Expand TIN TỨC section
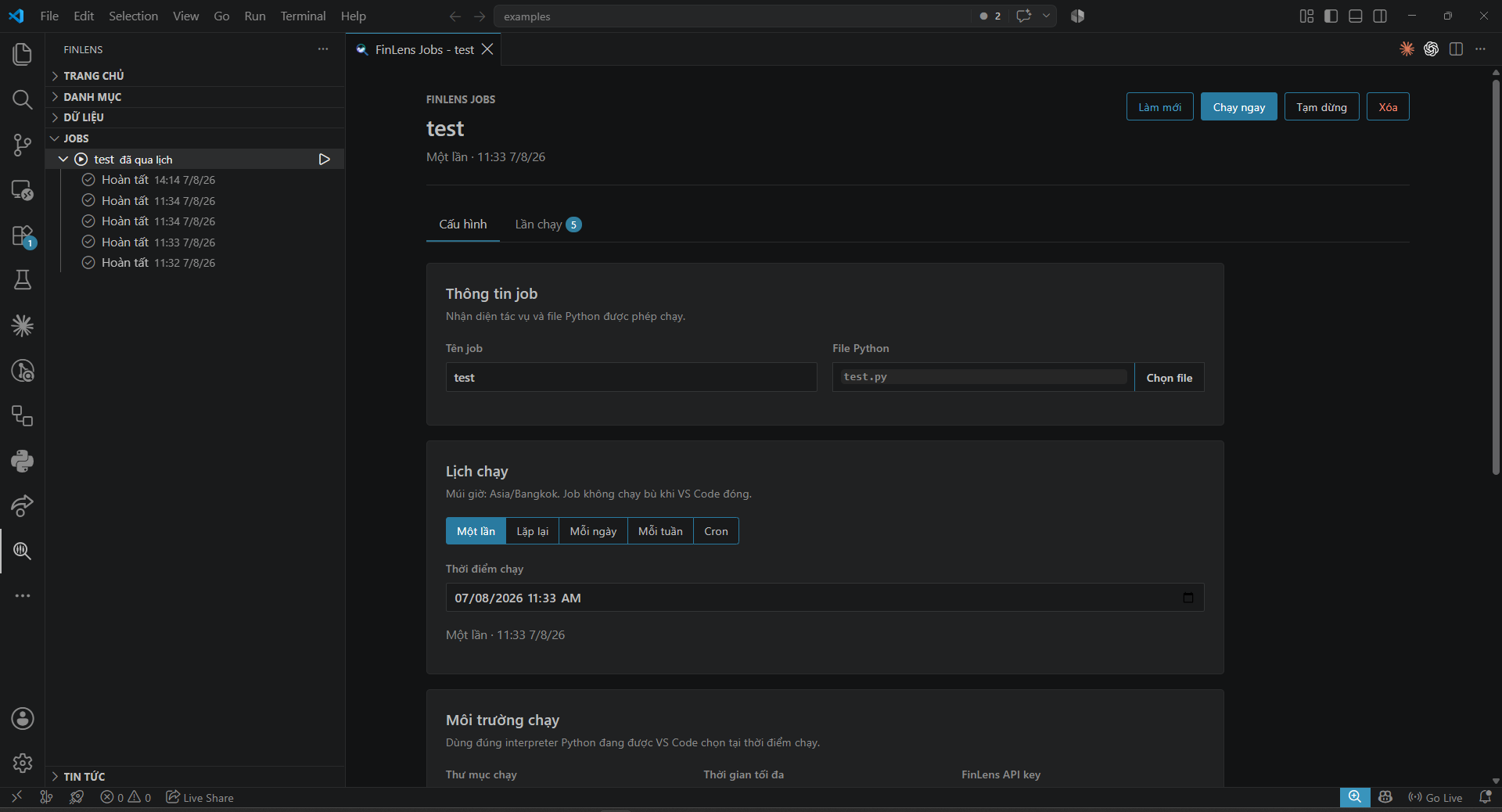This screenshot has width=1502, height=812. click(x=196, y=777)
